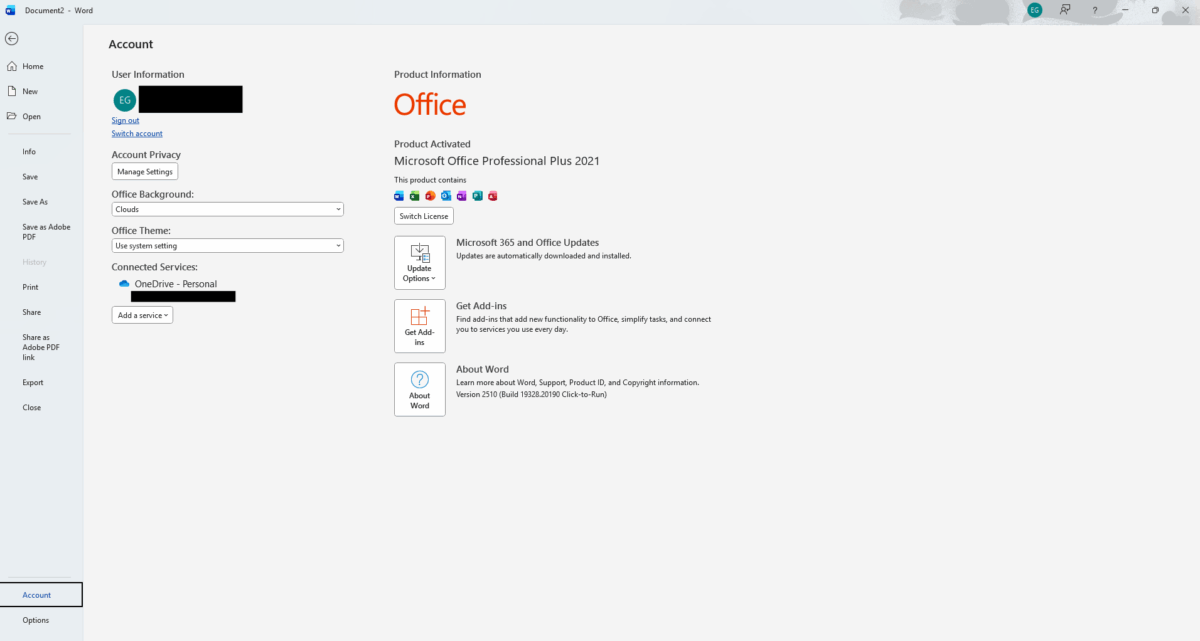Click the Get Add-ins button
1200x641 pixels.
pyautogui.click(x=419, y=325)
